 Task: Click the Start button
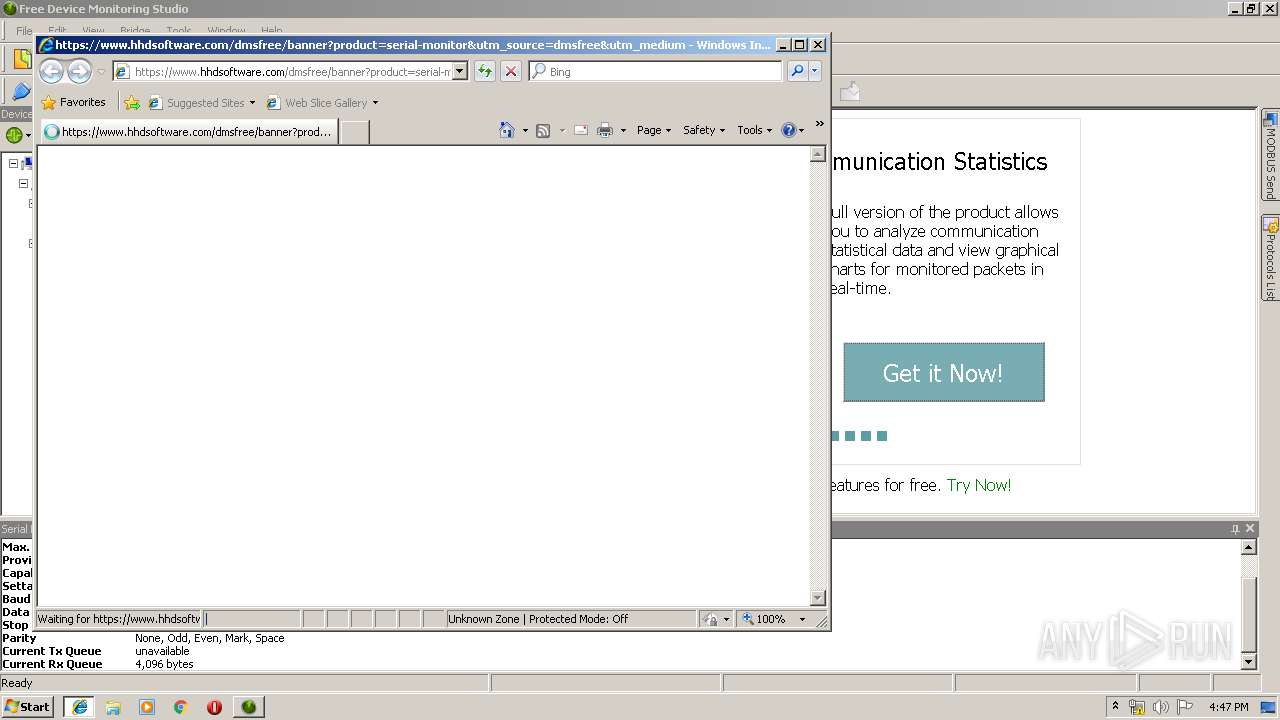click(x=28, y=706)
